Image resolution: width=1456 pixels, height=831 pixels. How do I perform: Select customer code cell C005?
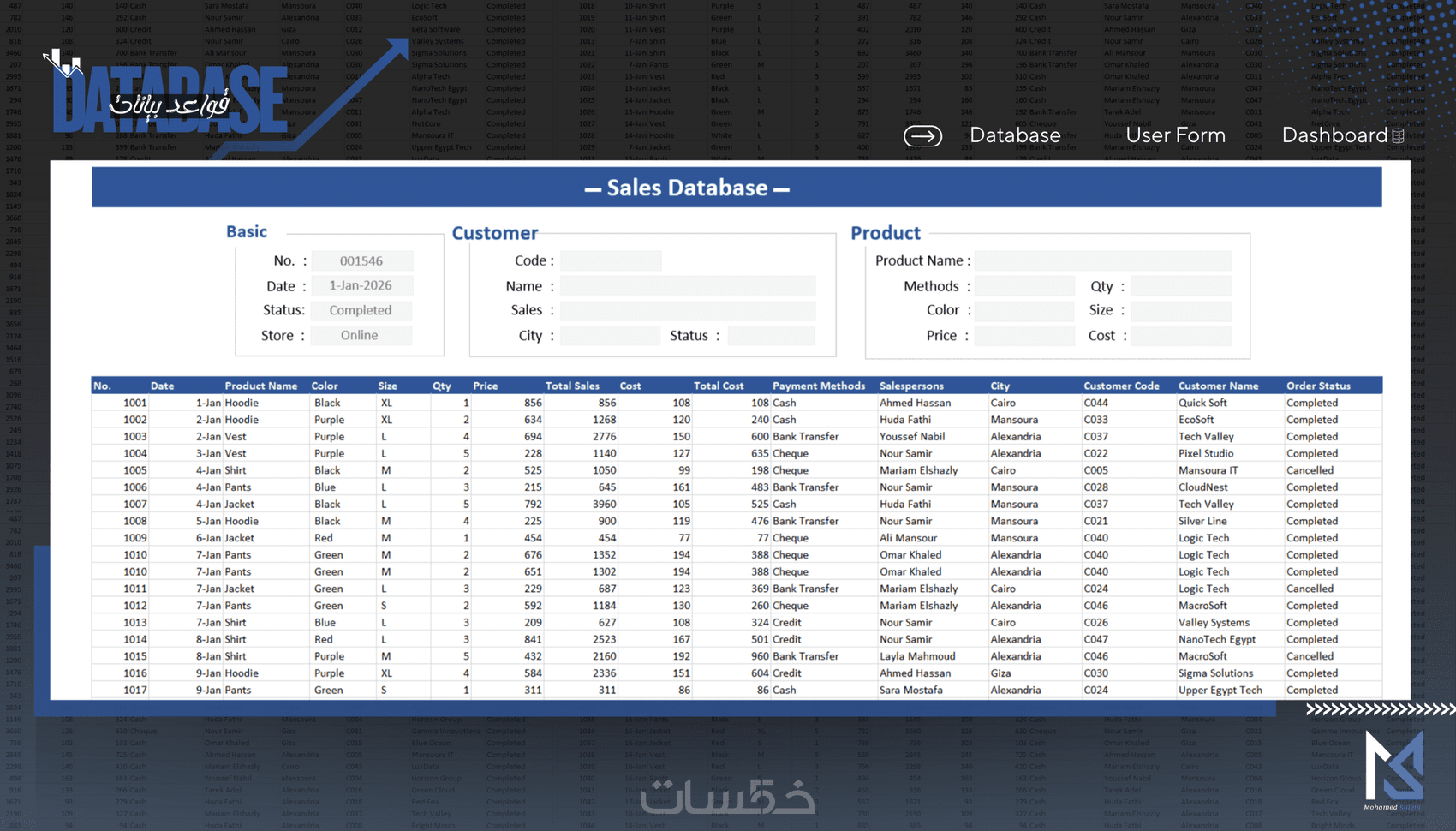(1095, 470)
